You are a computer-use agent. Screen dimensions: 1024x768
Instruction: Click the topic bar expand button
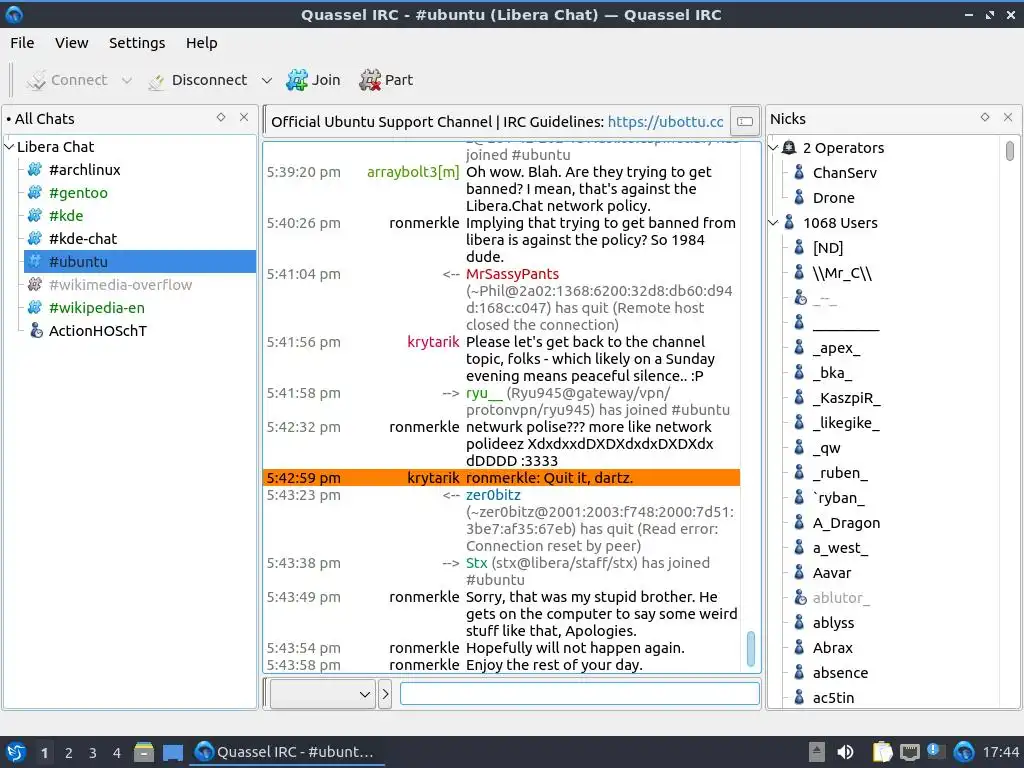pos(744,121)
